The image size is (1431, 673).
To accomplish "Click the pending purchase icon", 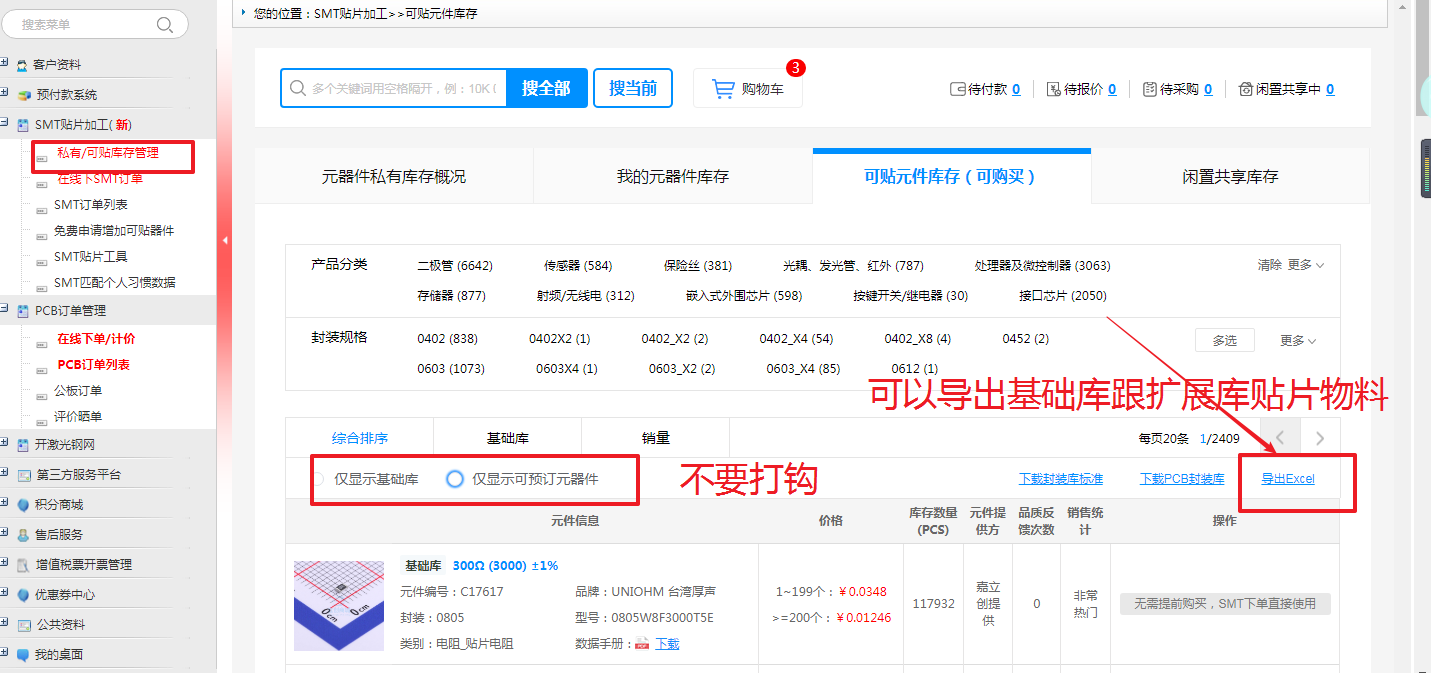I will coord(1149,89).
